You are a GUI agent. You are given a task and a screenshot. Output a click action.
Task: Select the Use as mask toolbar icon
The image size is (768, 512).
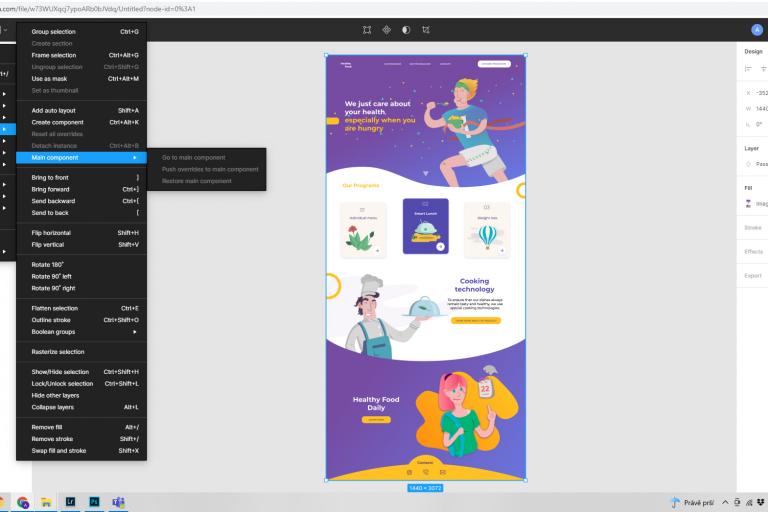point(405,30)
